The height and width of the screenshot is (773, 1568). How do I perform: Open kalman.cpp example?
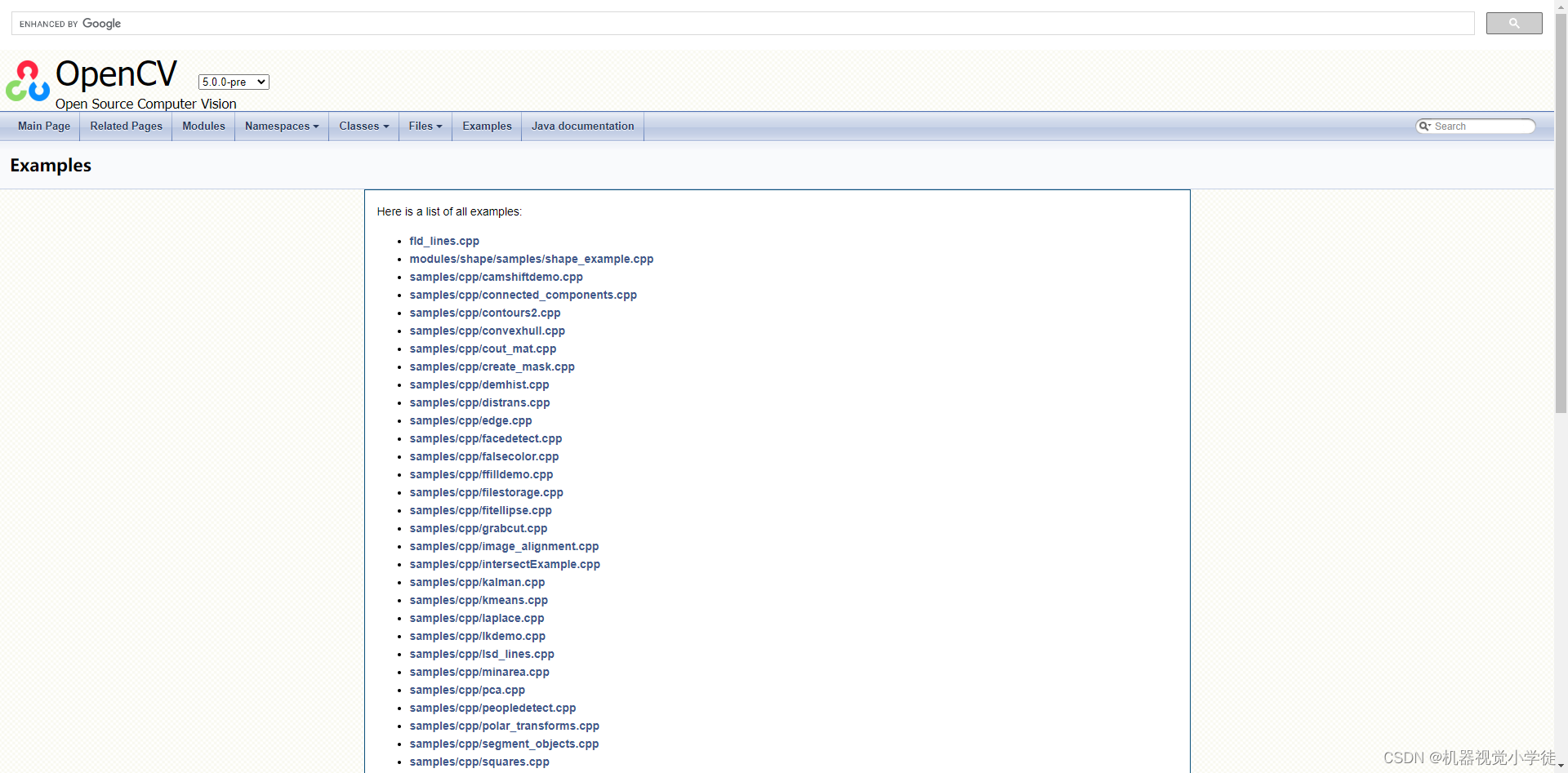coord(478,582)
